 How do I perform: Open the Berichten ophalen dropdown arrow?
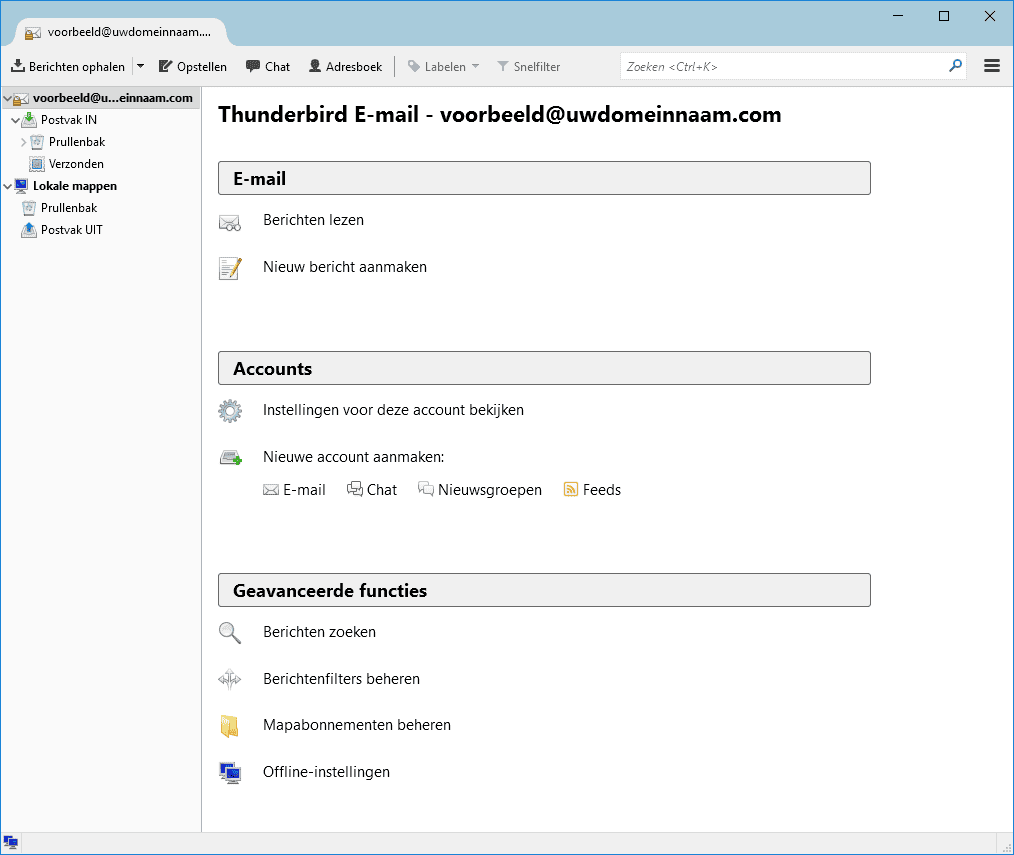[140, 67]
